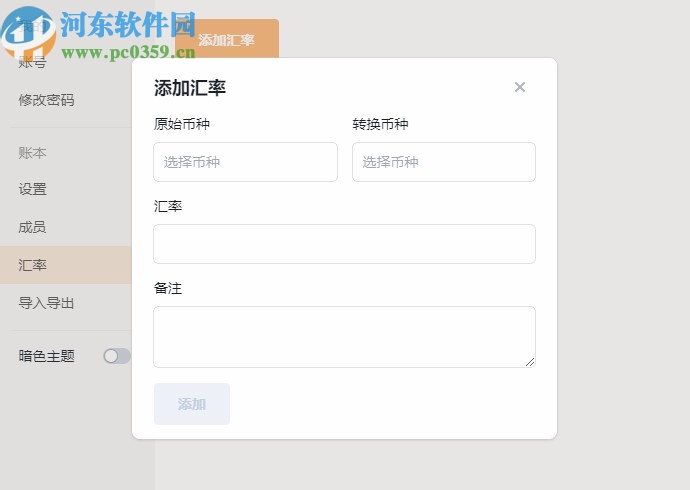
Task: Open the 原始币种 currency dropdown
Action: 245,162
